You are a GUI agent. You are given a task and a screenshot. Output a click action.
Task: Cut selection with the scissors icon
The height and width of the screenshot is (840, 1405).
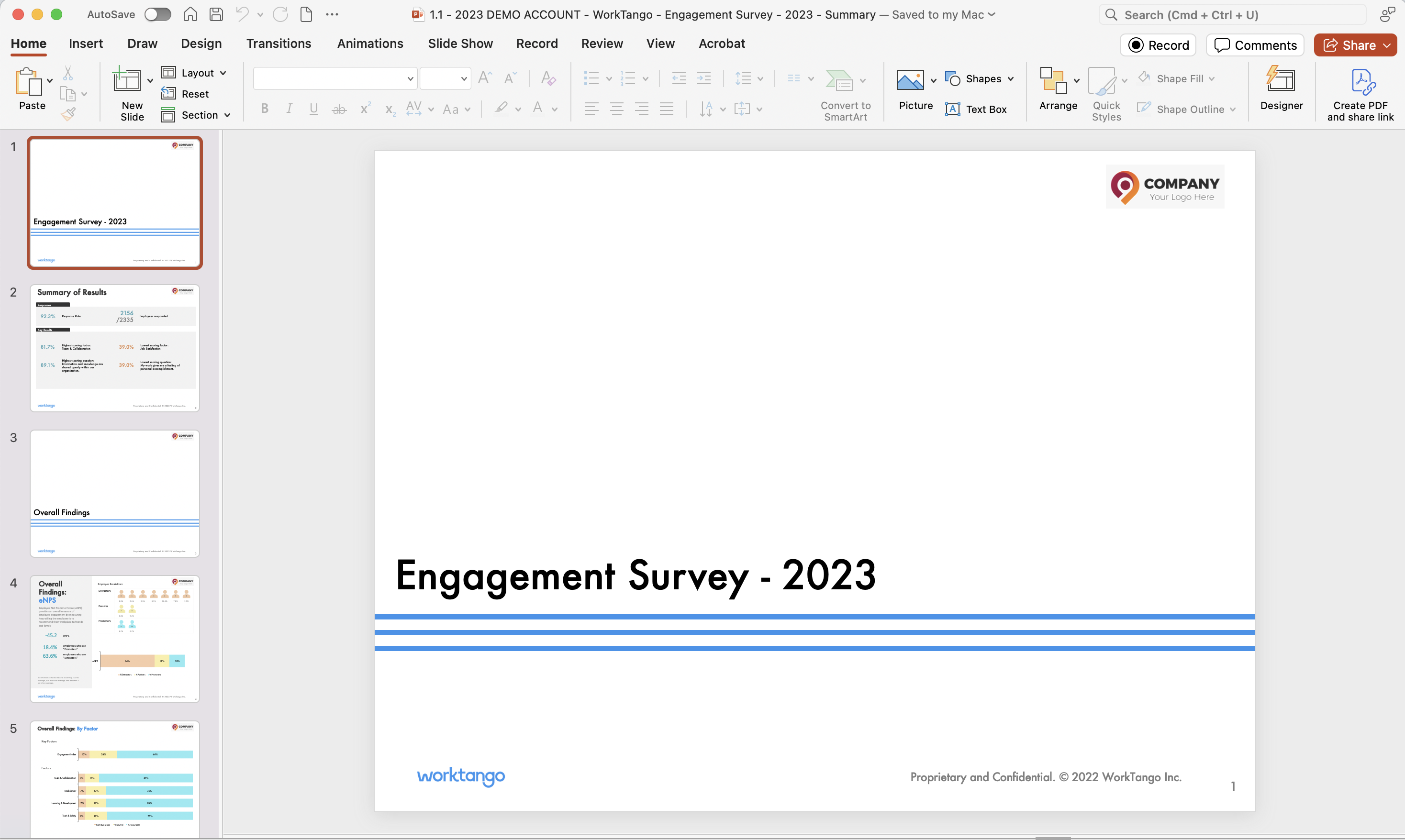(x=68, y=73)
